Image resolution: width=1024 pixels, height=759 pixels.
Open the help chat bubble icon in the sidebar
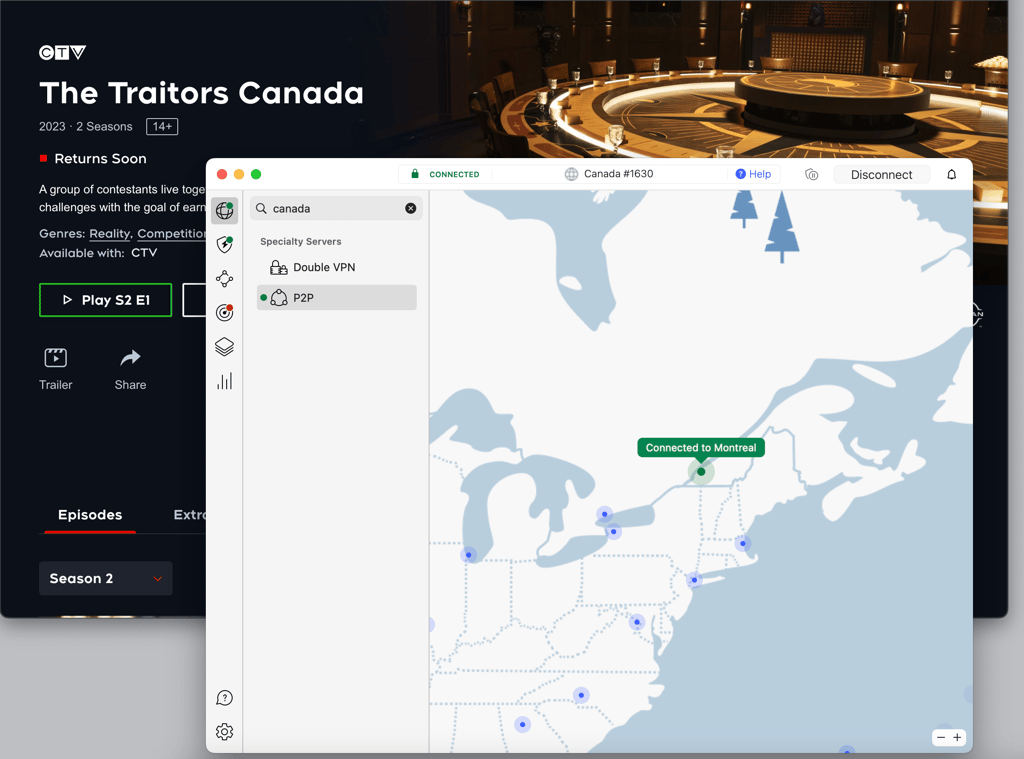pos(225,698)
